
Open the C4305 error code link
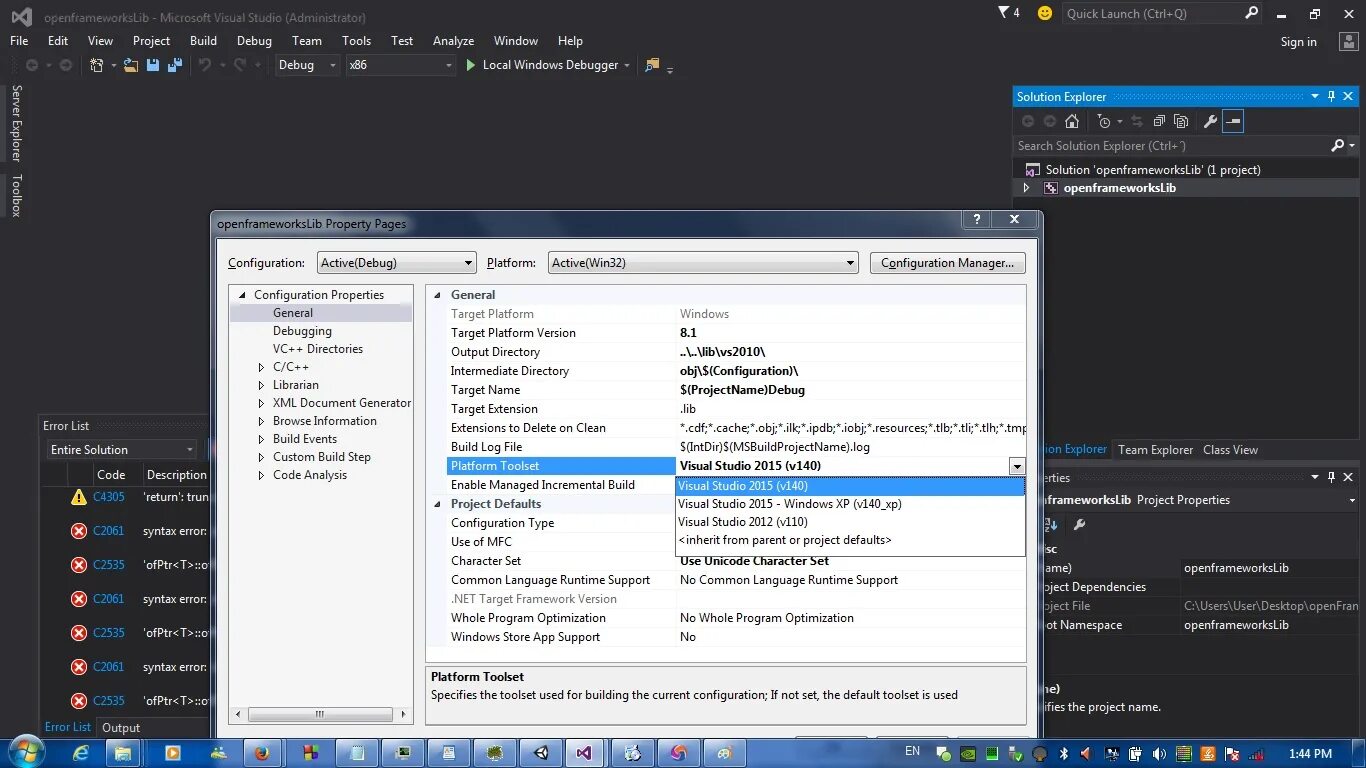109,497
